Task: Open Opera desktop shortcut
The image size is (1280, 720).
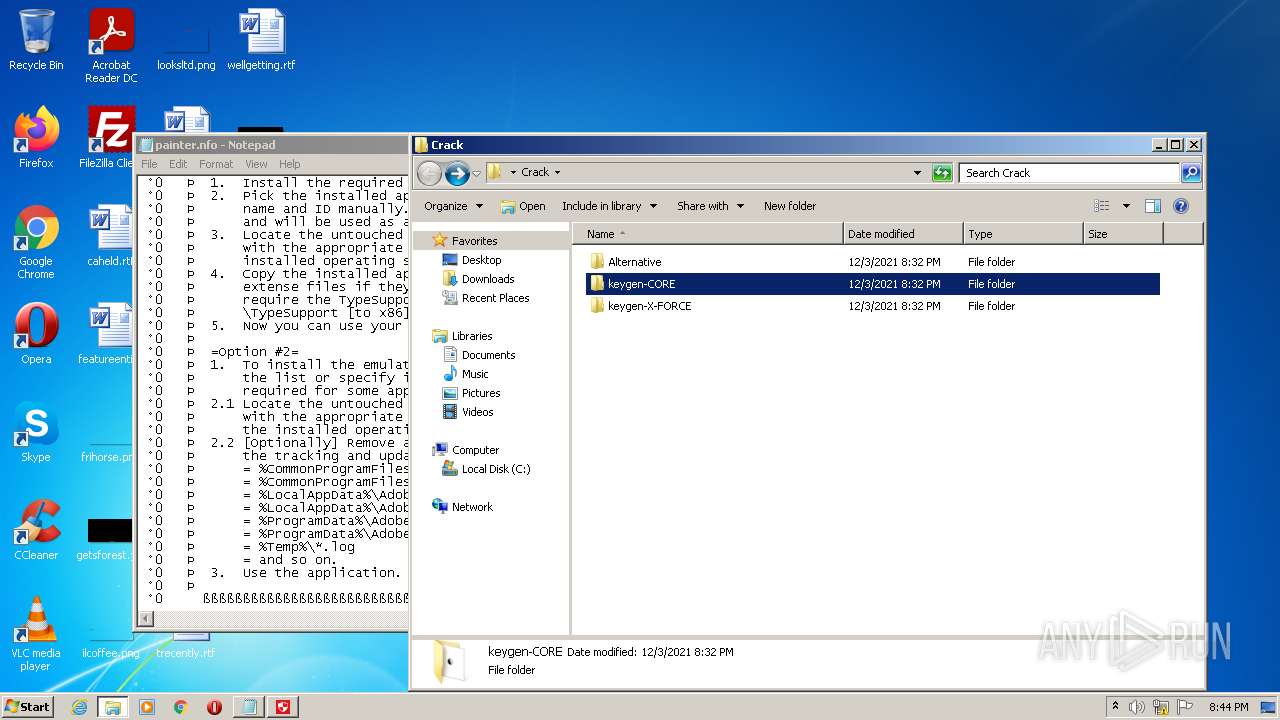Action: [x=36, y=334]
